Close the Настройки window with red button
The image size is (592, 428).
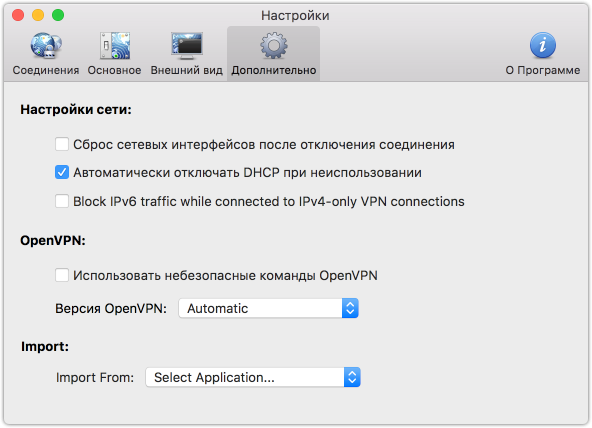[18, 15]
